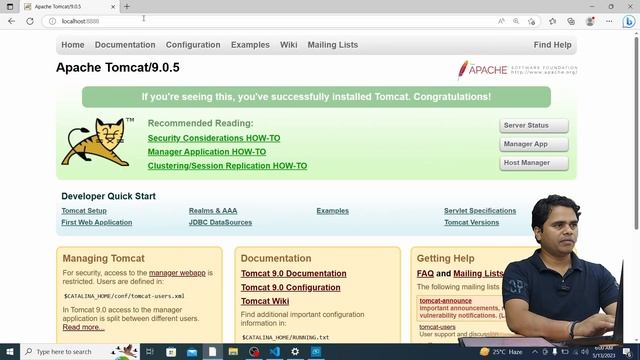Open Wiki in the Tomcat navigation bar

pyautogui.click(x=289, y=45)
